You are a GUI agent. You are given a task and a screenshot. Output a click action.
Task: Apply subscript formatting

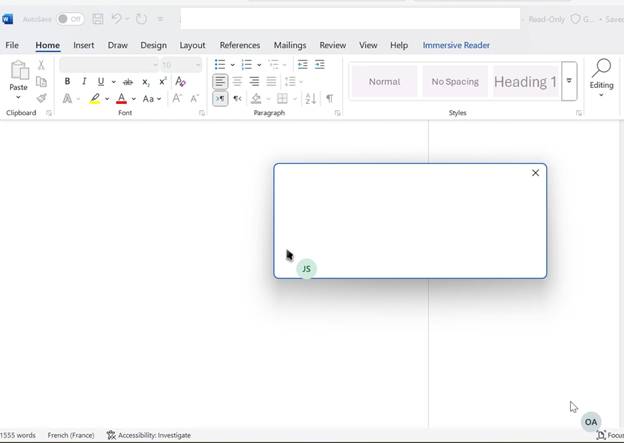point(146,82)
